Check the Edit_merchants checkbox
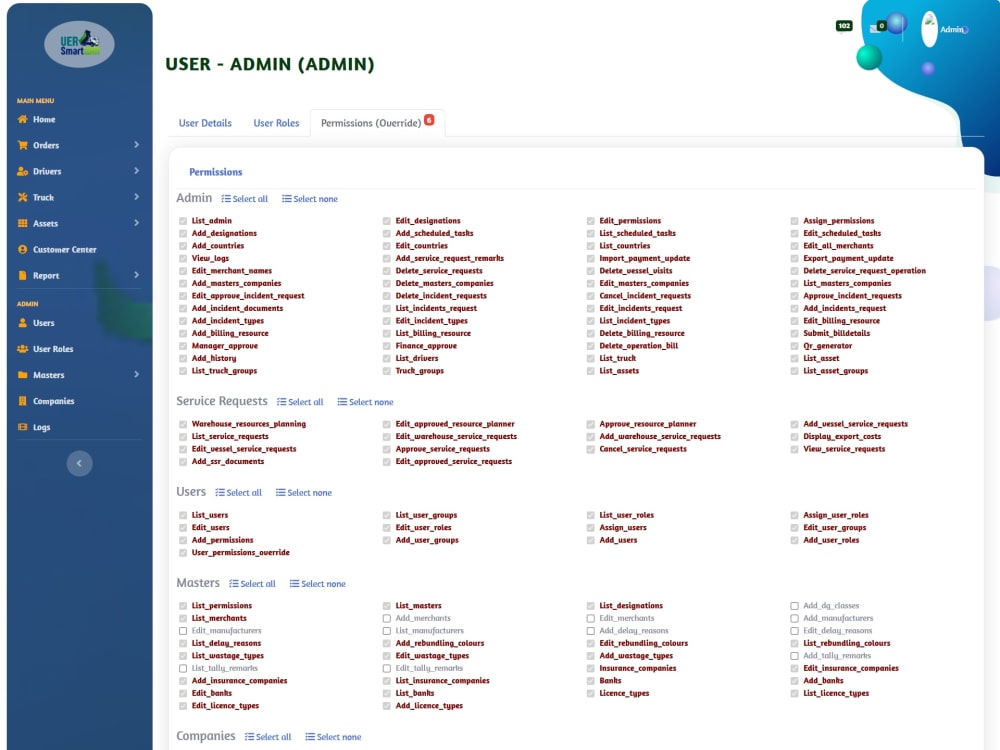 (x=591, y=619)
